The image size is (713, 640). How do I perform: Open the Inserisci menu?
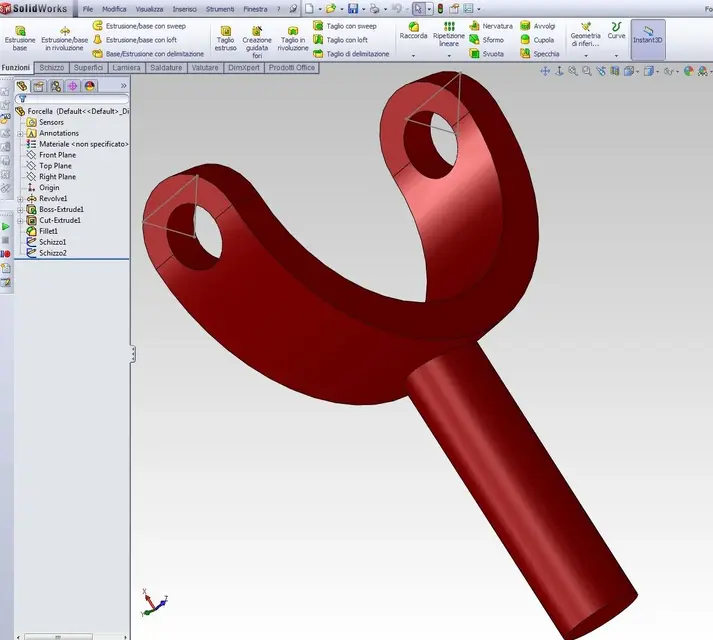pos(185,9)
